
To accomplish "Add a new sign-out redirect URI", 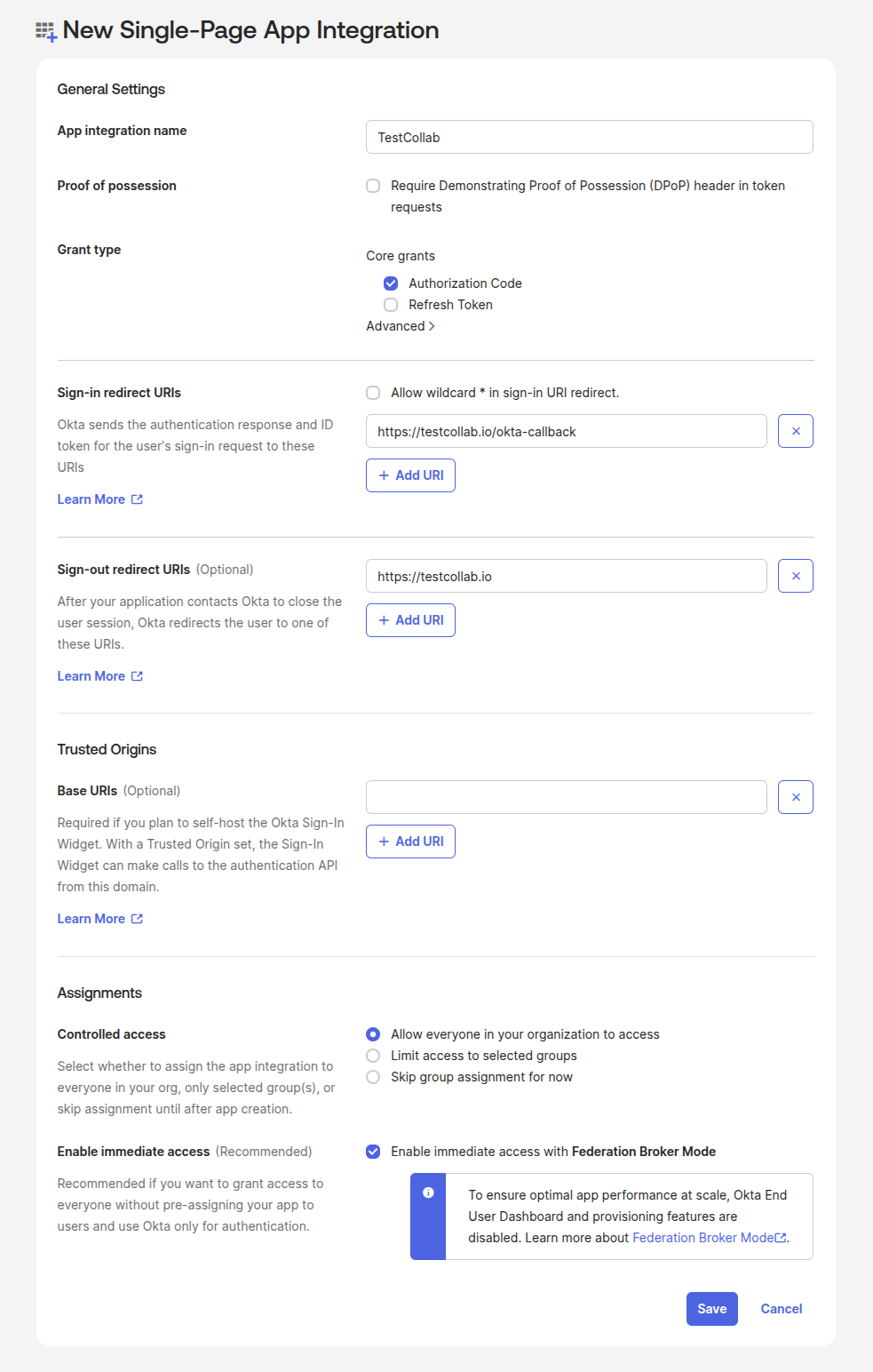I will click(410, 620).
